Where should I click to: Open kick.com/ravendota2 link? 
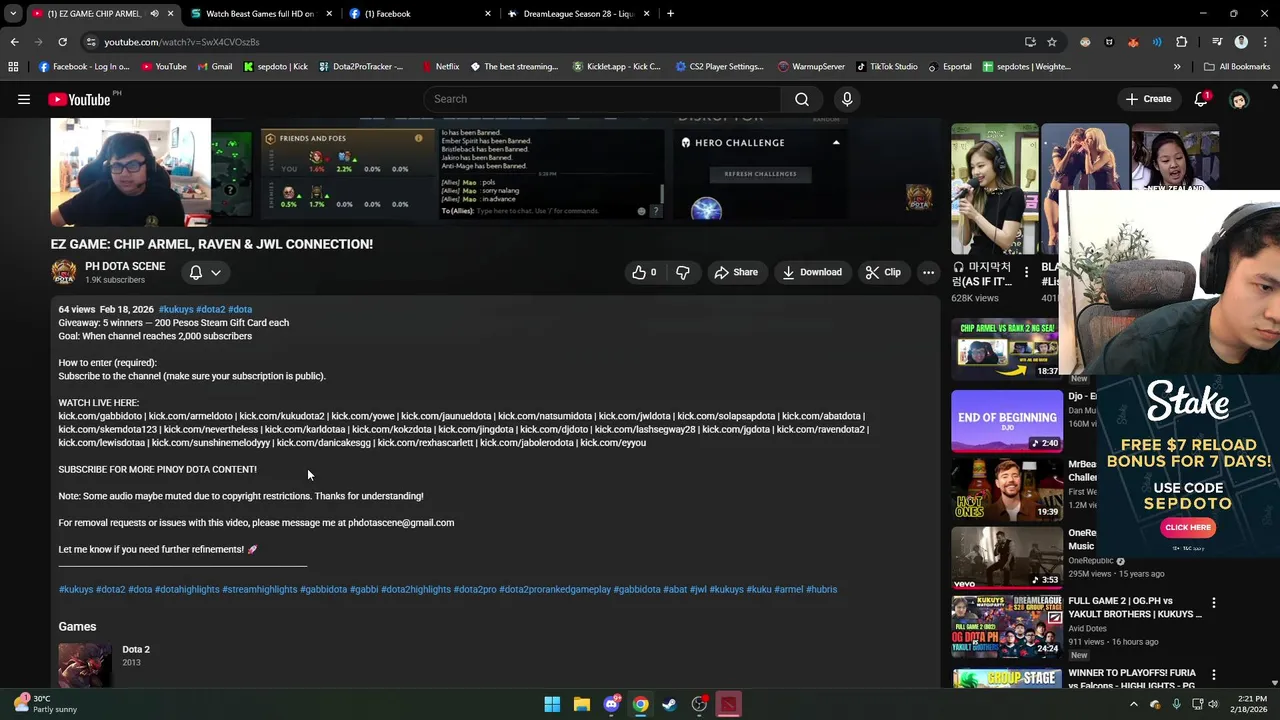[821, 429]
